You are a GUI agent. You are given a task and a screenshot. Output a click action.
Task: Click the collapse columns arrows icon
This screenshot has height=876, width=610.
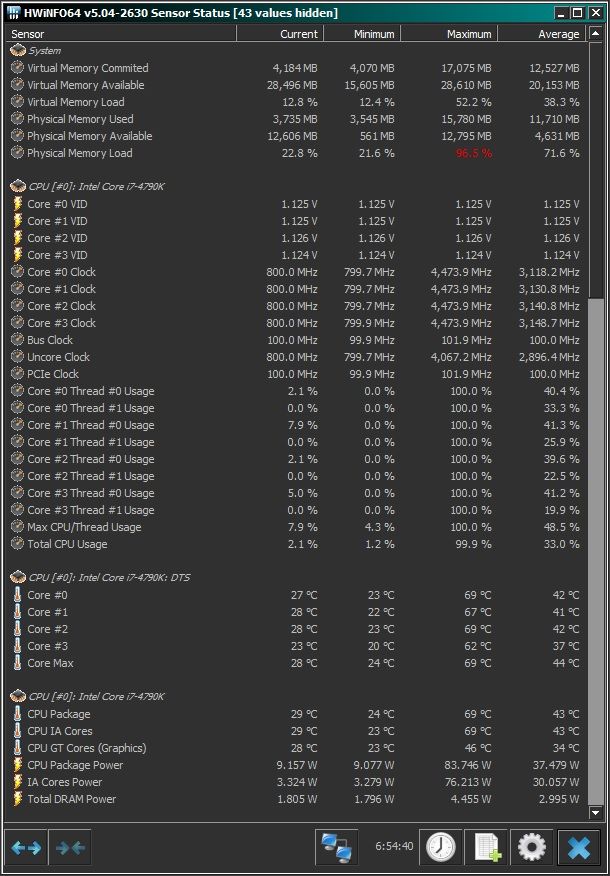click(70, 848)
